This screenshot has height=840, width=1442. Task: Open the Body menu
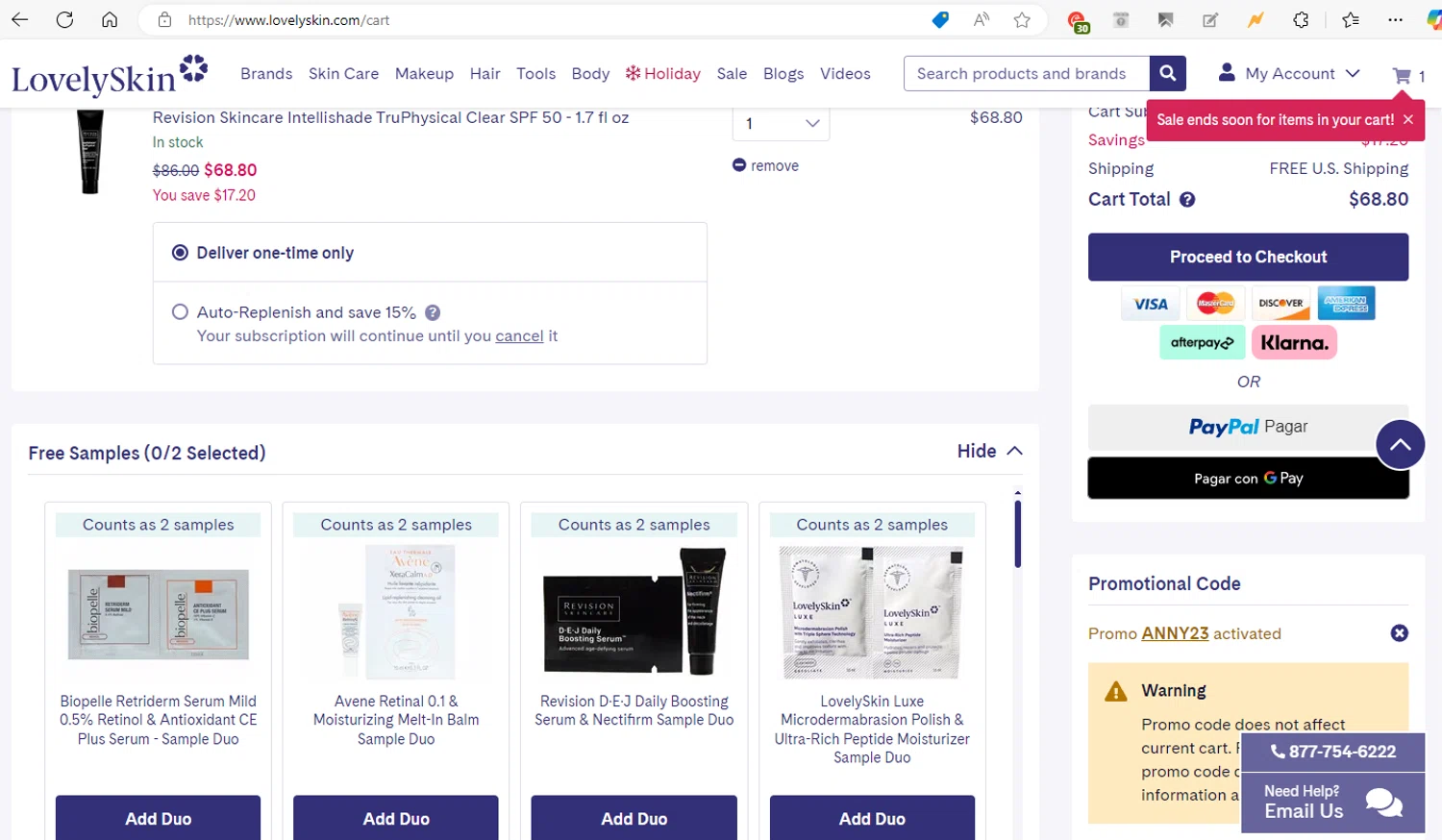pyautogui.click(x=590, y=73)
